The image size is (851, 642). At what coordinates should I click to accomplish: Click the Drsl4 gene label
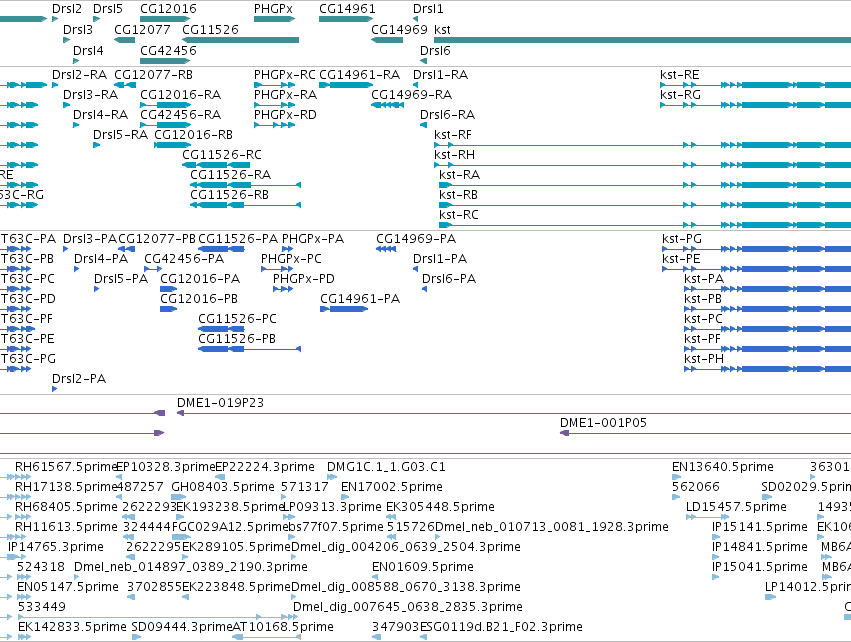click(x=88, y=50)
